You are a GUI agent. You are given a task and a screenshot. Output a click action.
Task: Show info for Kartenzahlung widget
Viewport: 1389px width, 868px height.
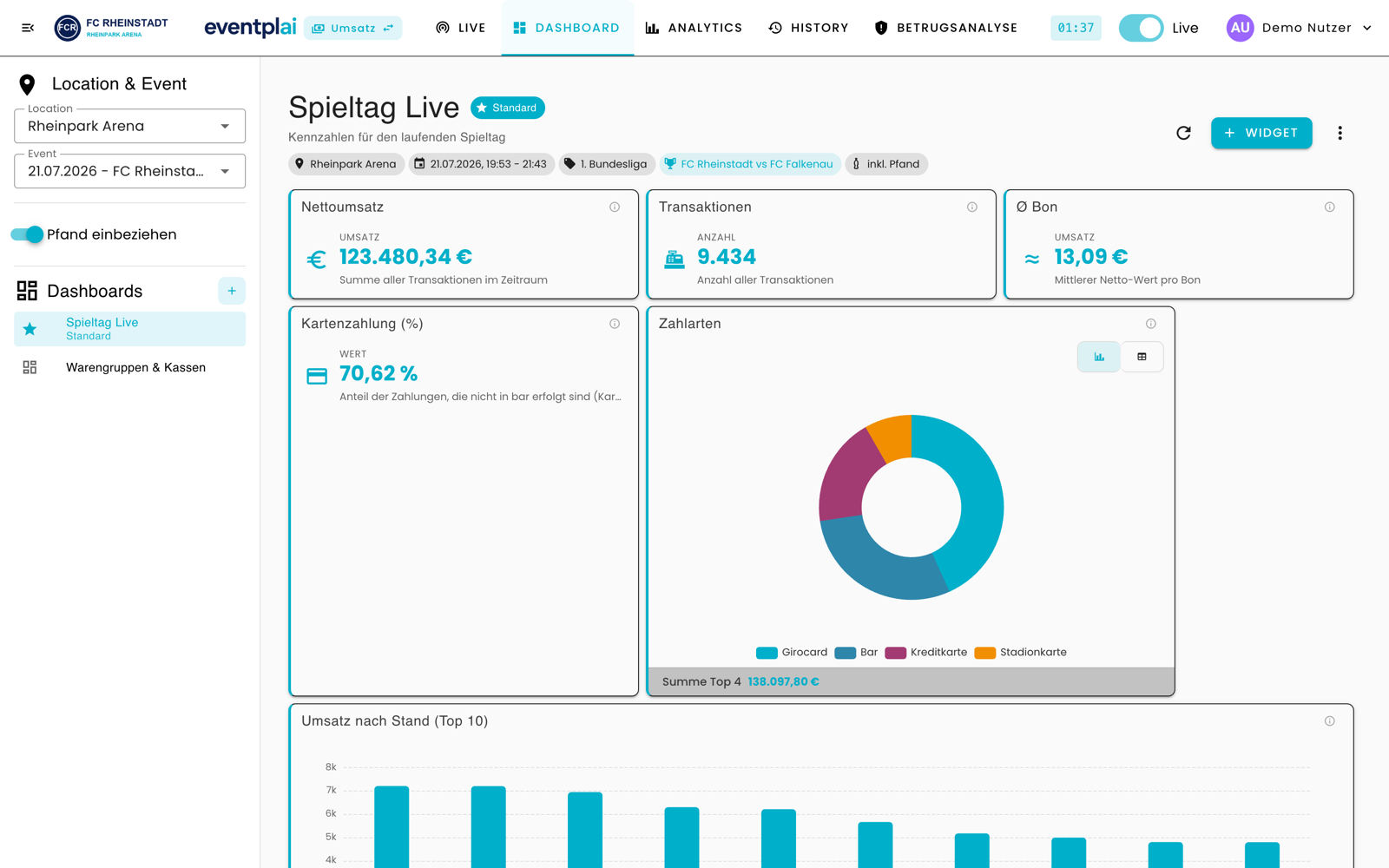point(615,324)
